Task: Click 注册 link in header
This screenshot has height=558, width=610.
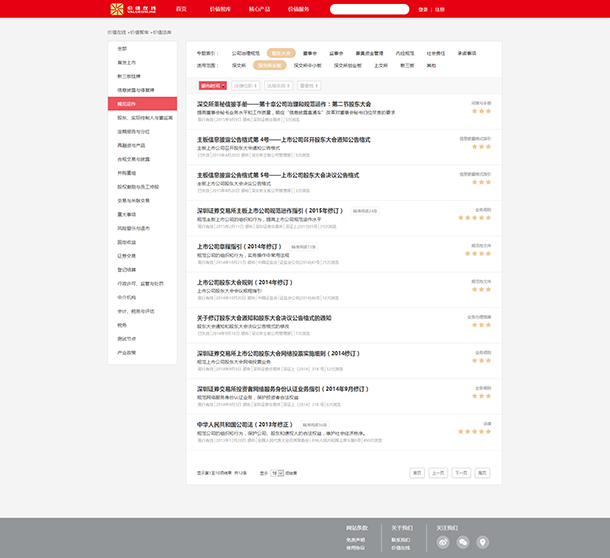Action: point(440,10)
